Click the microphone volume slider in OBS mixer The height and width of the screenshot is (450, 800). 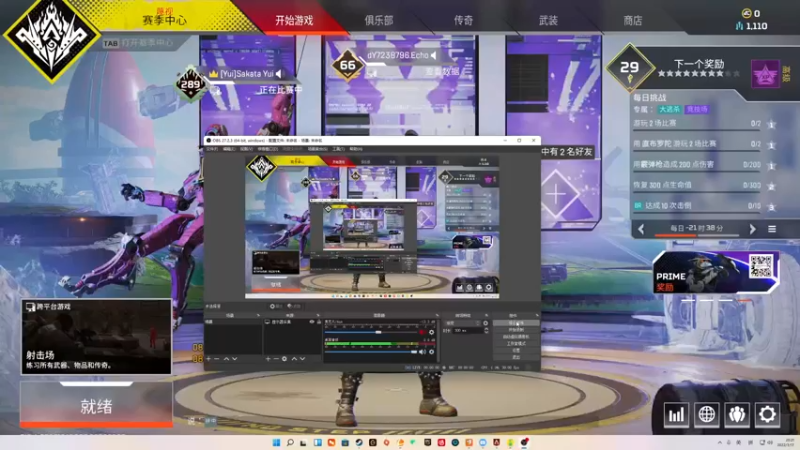371,332
